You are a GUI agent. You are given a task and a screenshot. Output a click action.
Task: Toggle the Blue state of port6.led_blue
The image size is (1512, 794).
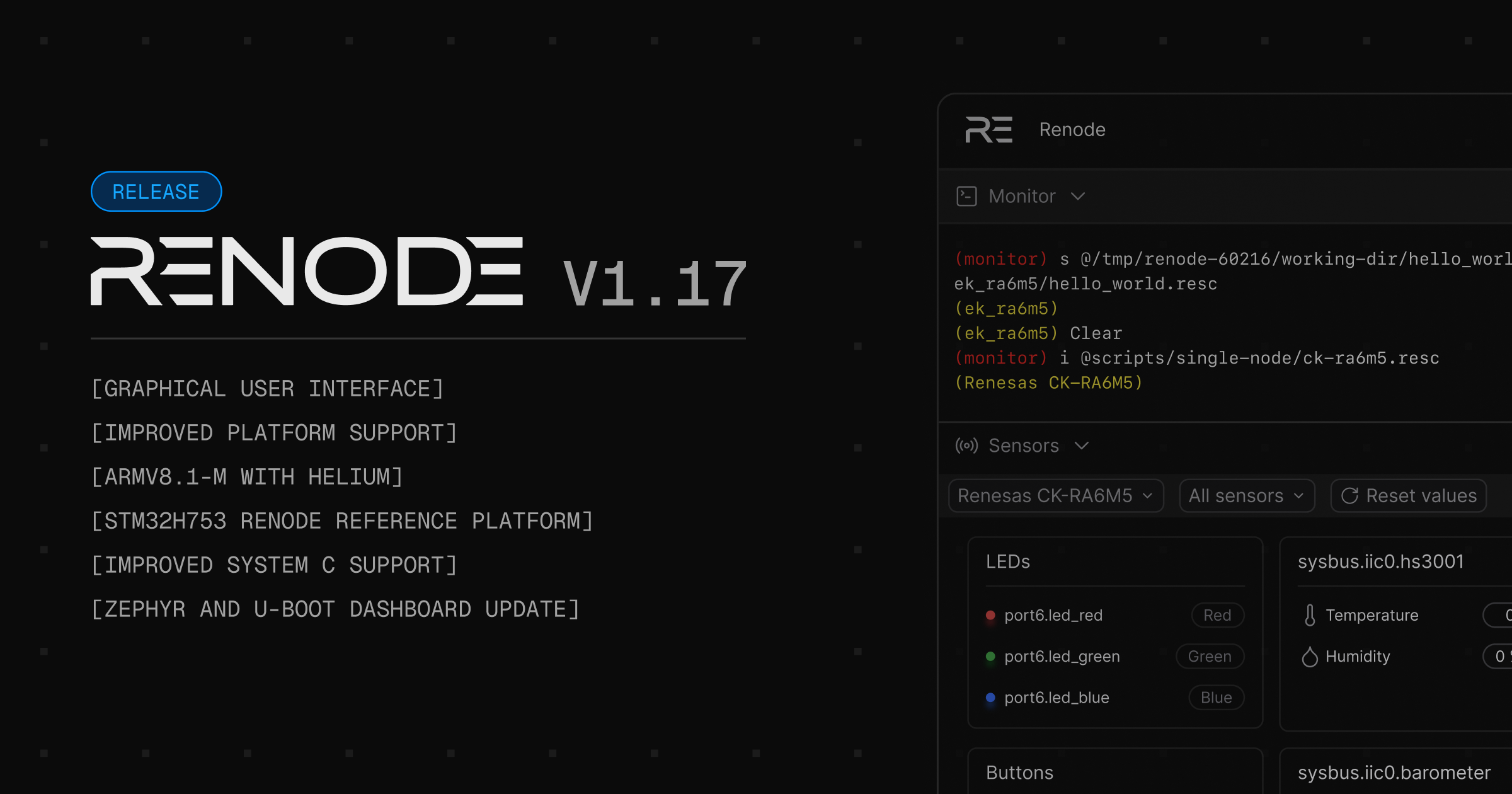pyautogui.click(x=1216, y=698)
